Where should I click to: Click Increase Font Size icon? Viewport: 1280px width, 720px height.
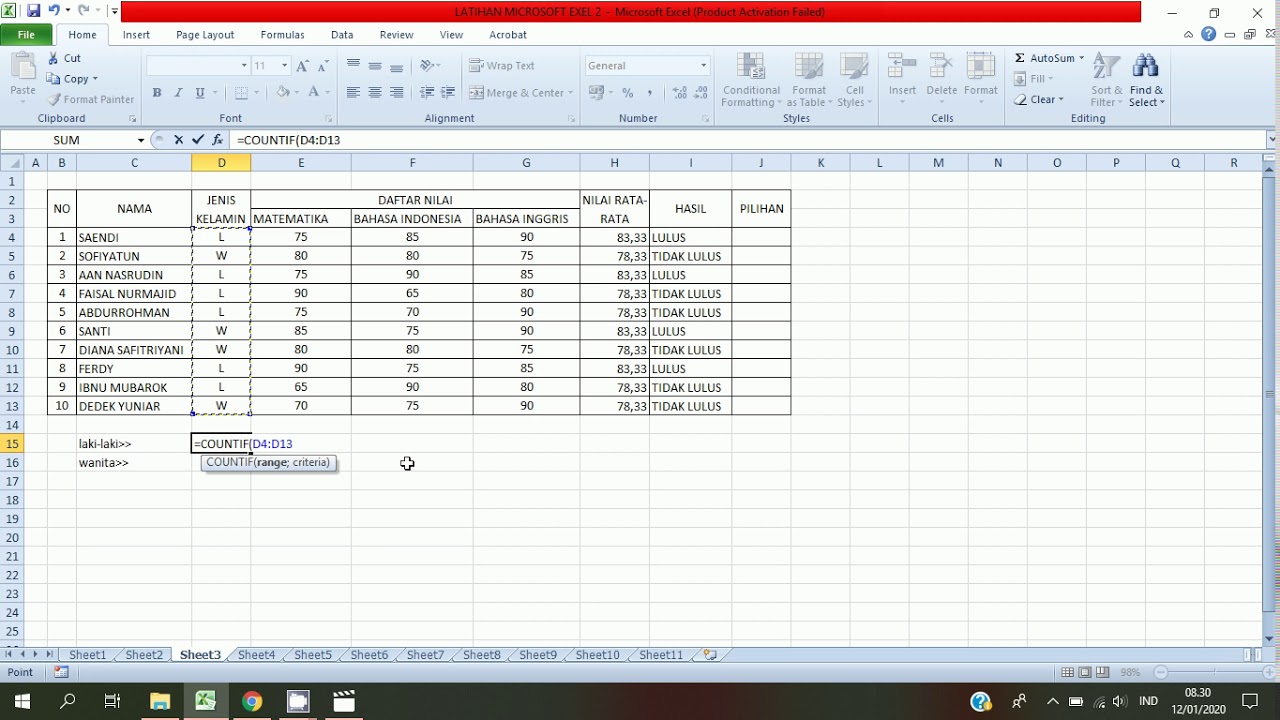(x=303, y=65)
